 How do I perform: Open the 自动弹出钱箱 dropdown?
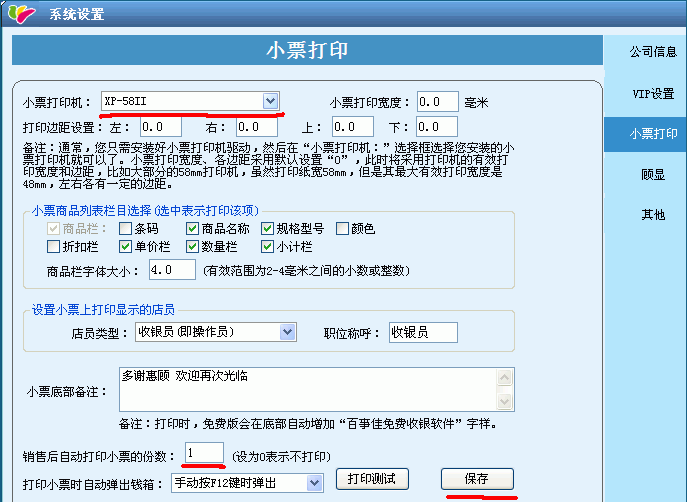point(316,484)
